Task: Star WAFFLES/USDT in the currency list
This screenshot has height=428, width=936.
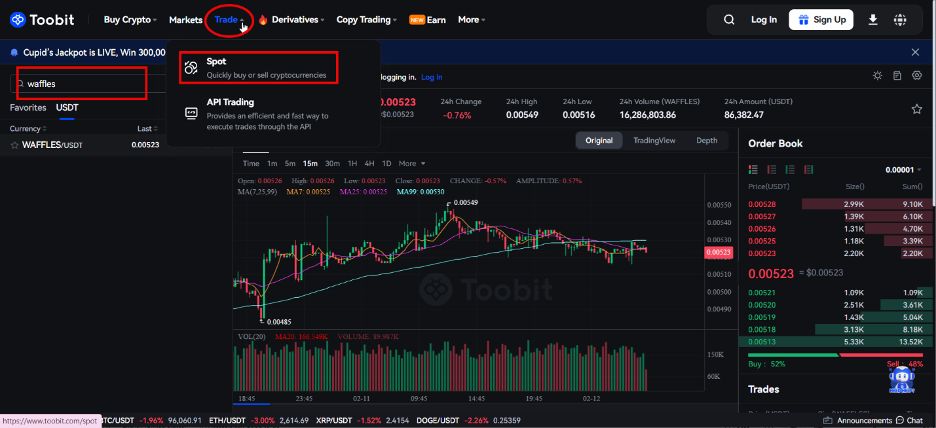Action: click(x=15, y=145)
